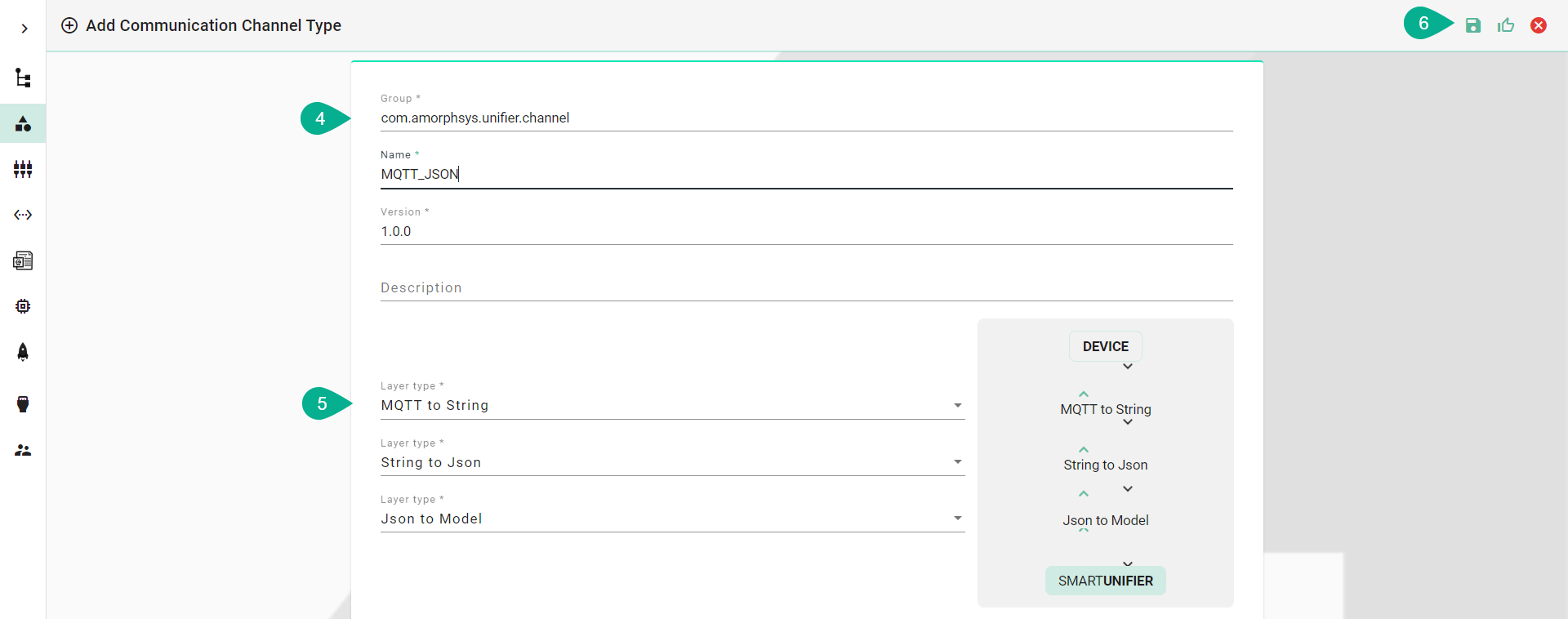1568x619 pixels.
Task: Click the plug connector sidebar icon
Action: pyautogui.click(x=23, y=404)
